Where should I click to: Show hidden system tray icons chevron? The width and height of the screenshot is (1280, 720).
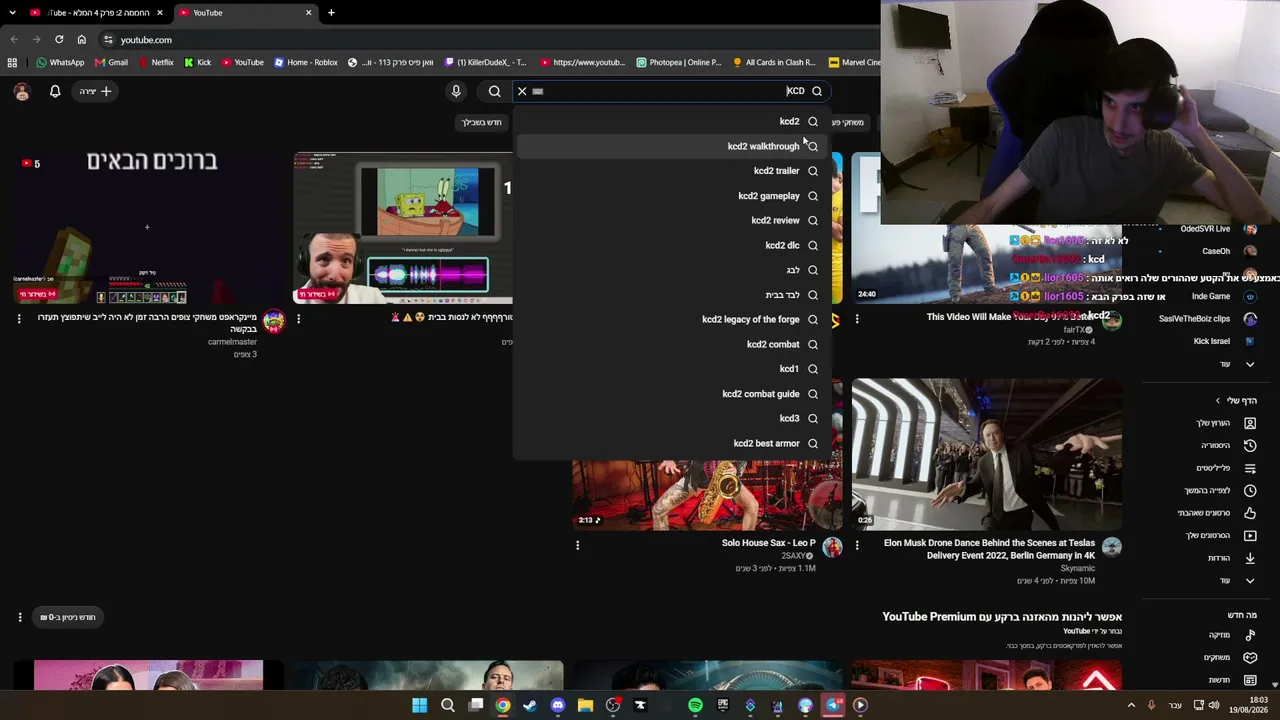(x=1131, y=706)
